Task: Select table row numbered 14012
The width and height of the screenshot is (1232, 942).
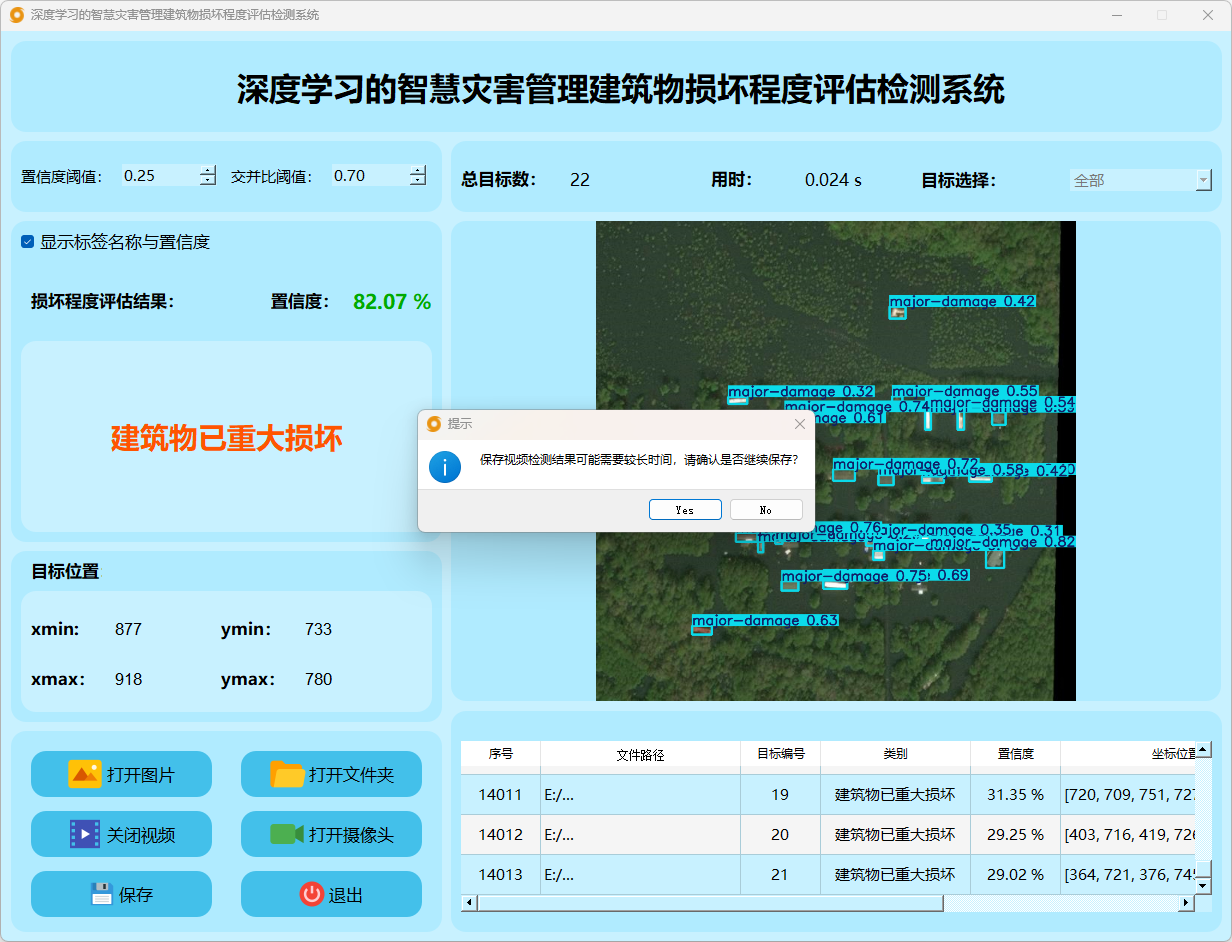Action: [x=500, y=834]
